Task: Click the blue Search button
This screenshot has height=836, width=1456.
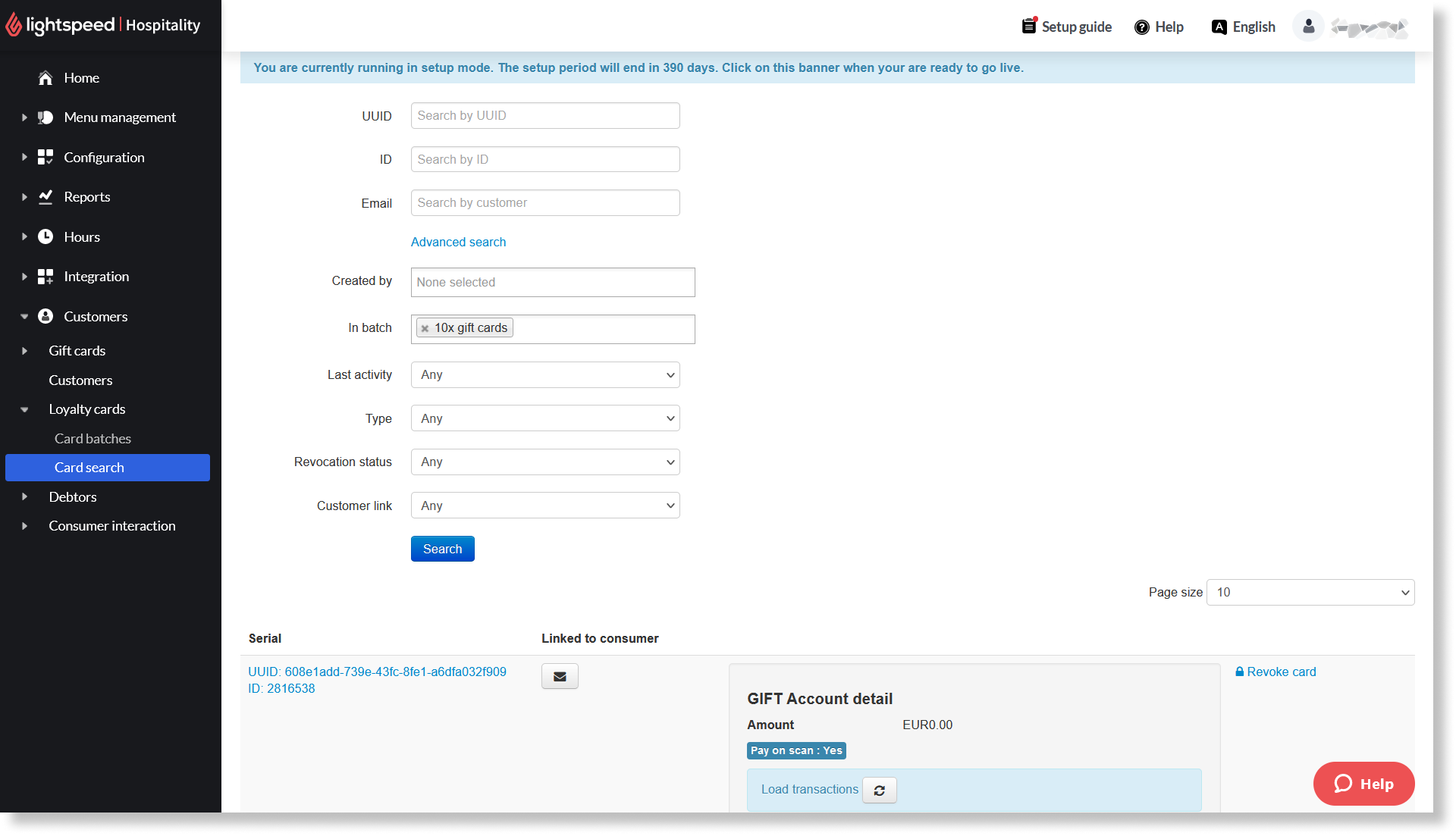Action: 443,549
